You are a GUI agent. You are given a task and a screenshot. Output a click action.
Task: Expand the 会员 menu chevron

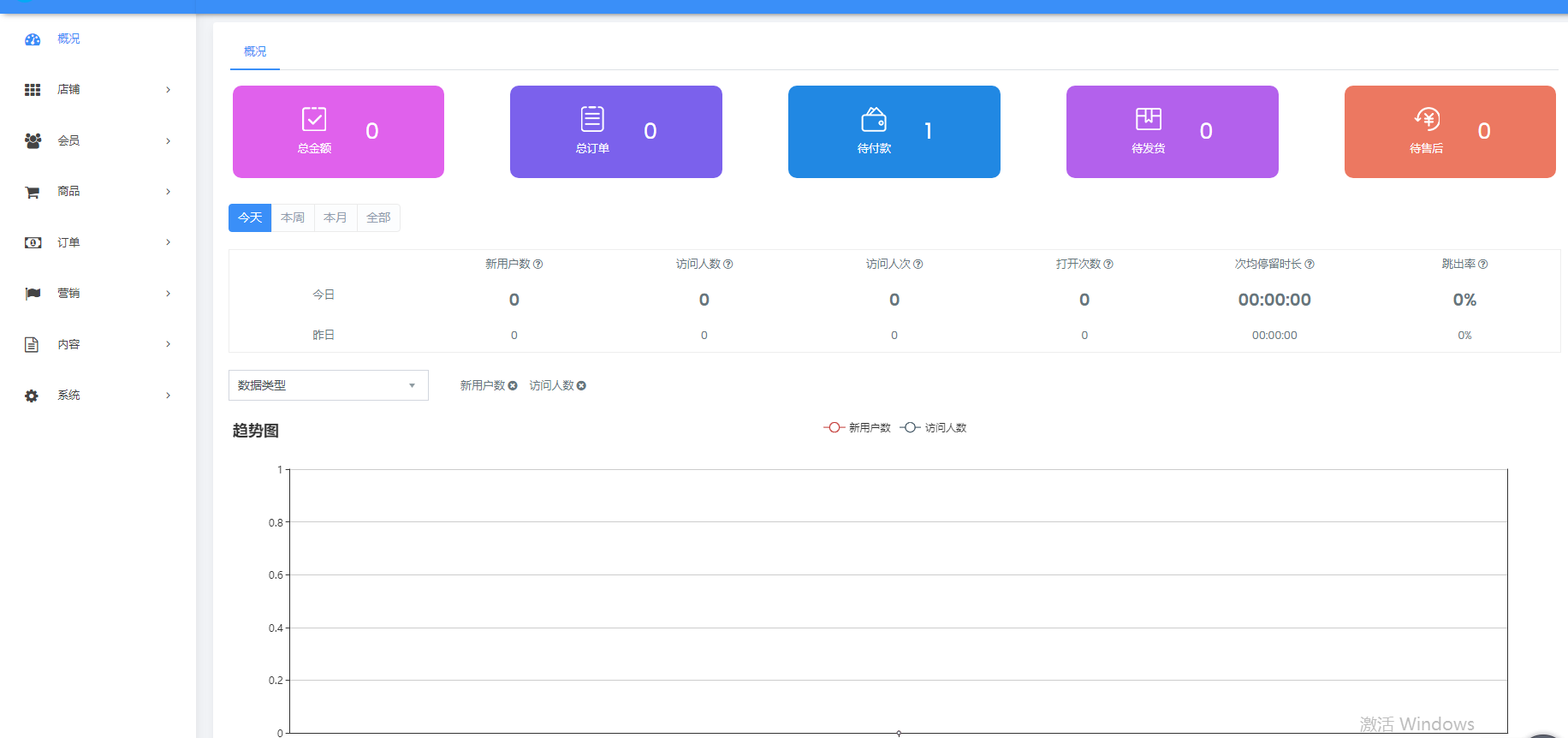coord(168,140)
